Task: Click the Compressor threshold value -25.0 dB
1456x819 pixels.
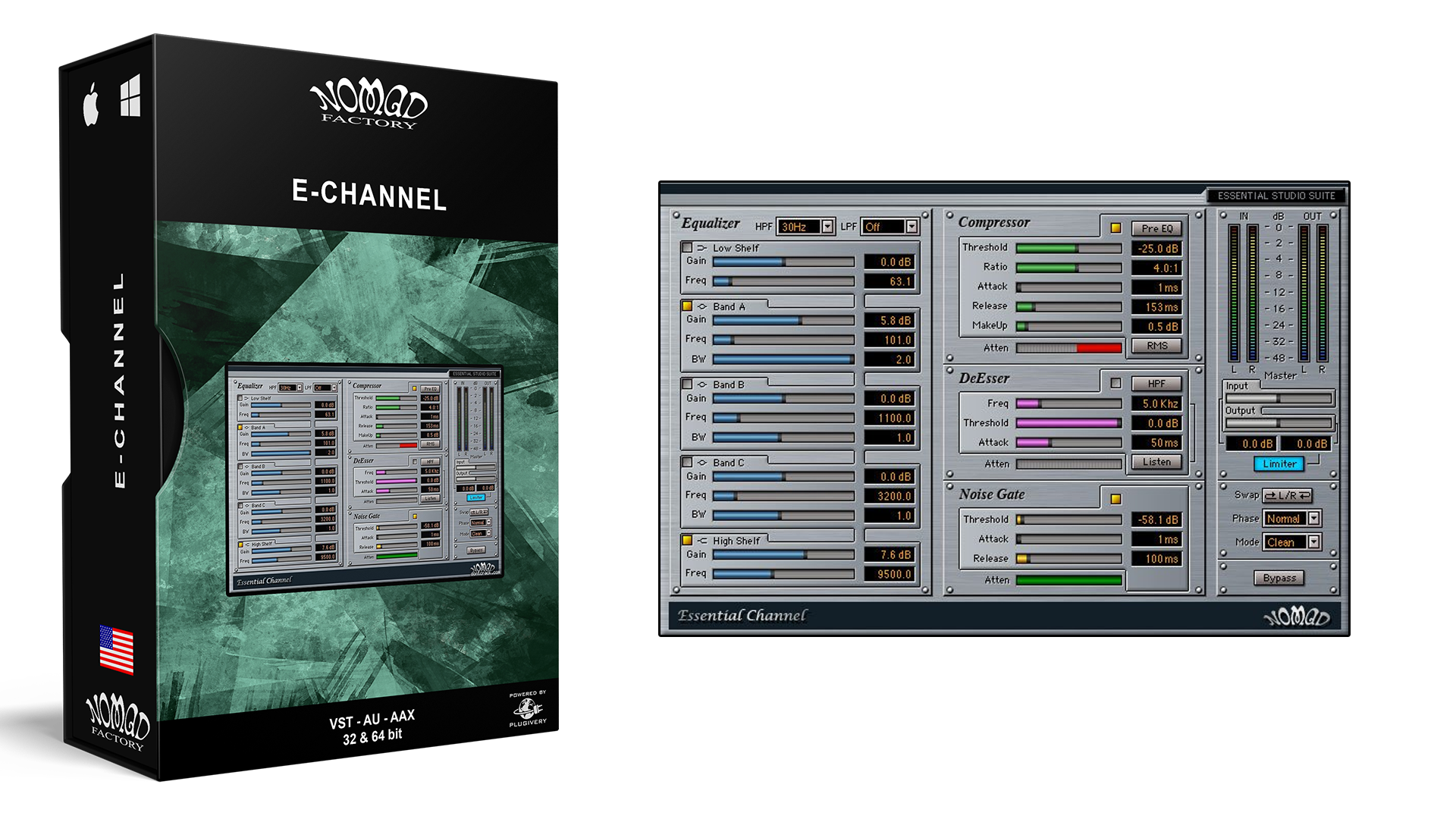Action: coord(1156,248)
